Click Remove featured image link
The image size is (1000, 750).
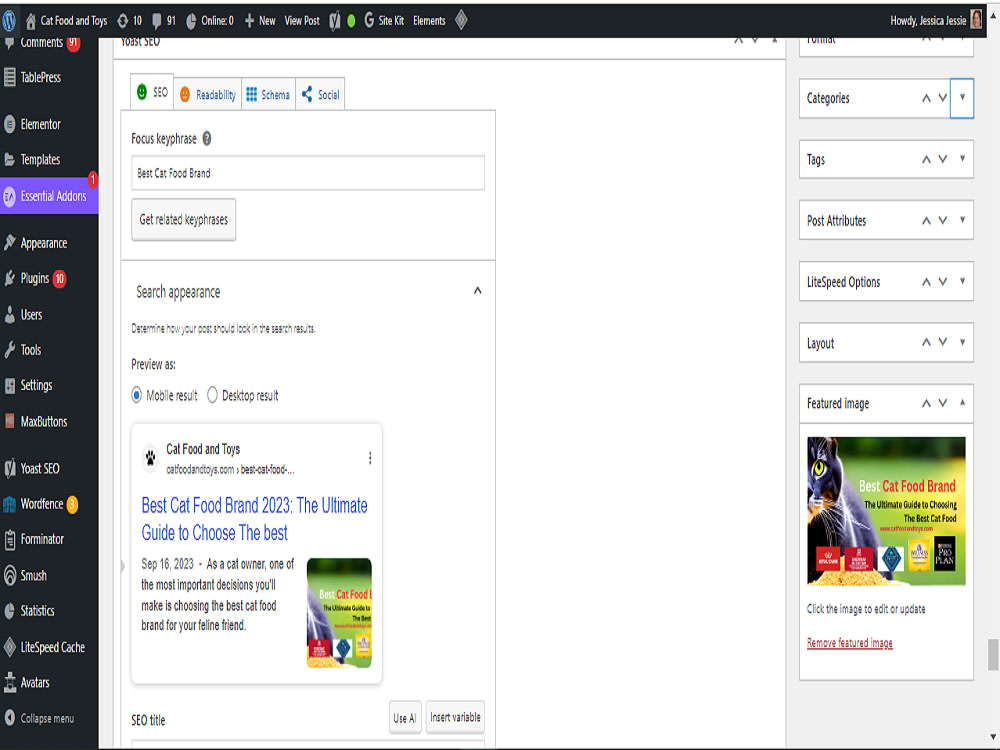pyautogui.click(x=849, y=643)
